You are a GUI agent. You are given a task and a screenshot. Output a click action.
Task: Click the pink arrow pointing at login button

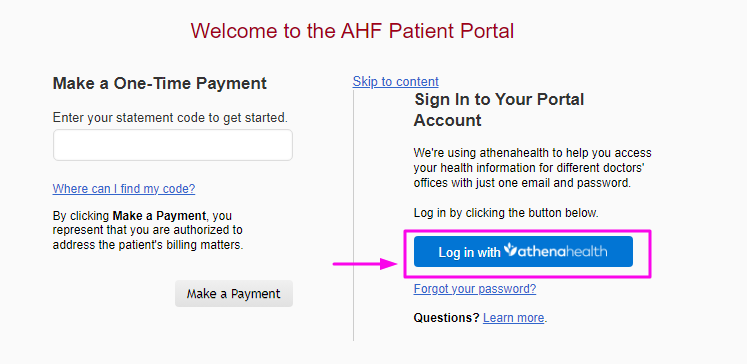click(364, 263)
